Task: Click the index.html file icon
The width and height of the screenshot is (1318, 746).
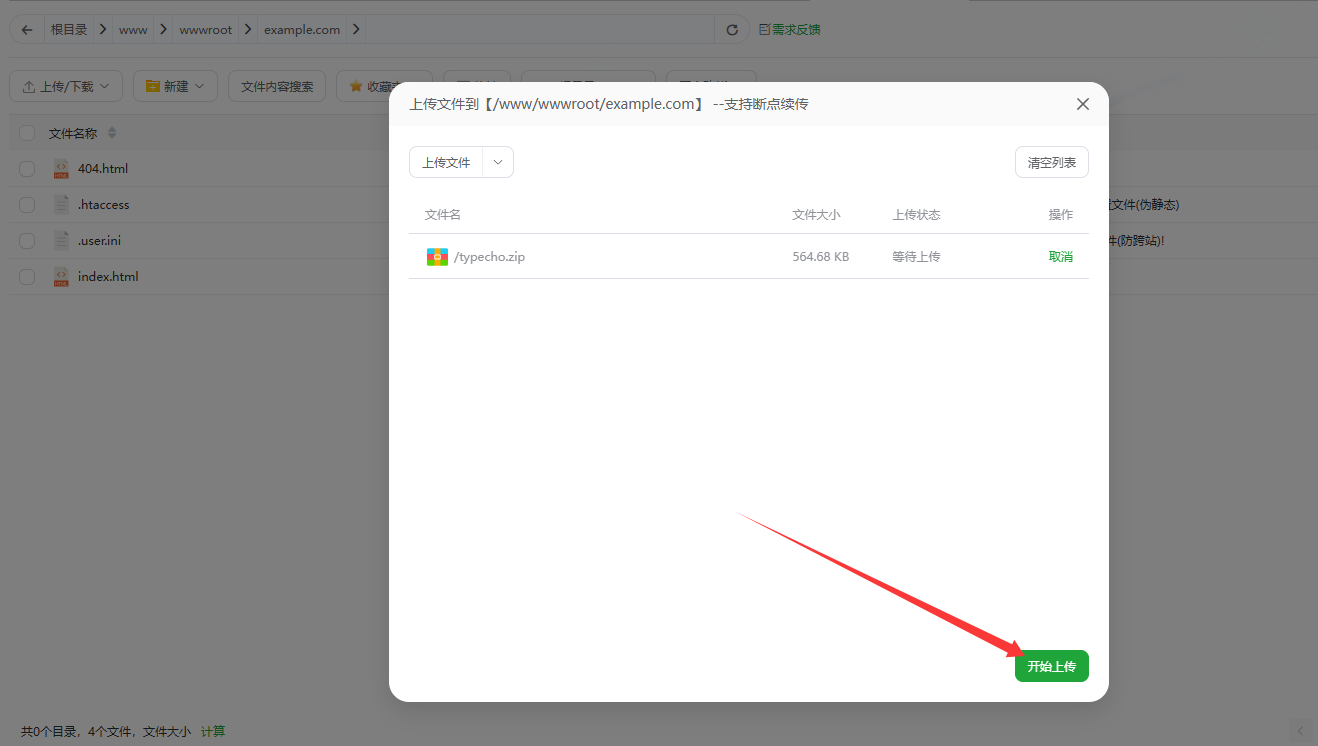Action: [x=61, y=277]
